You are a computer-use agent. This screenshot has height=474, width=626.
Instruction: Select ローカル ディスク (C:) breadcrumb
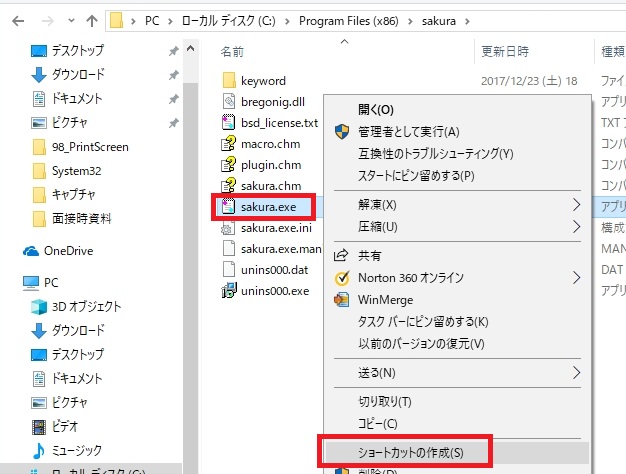[228, 21]
